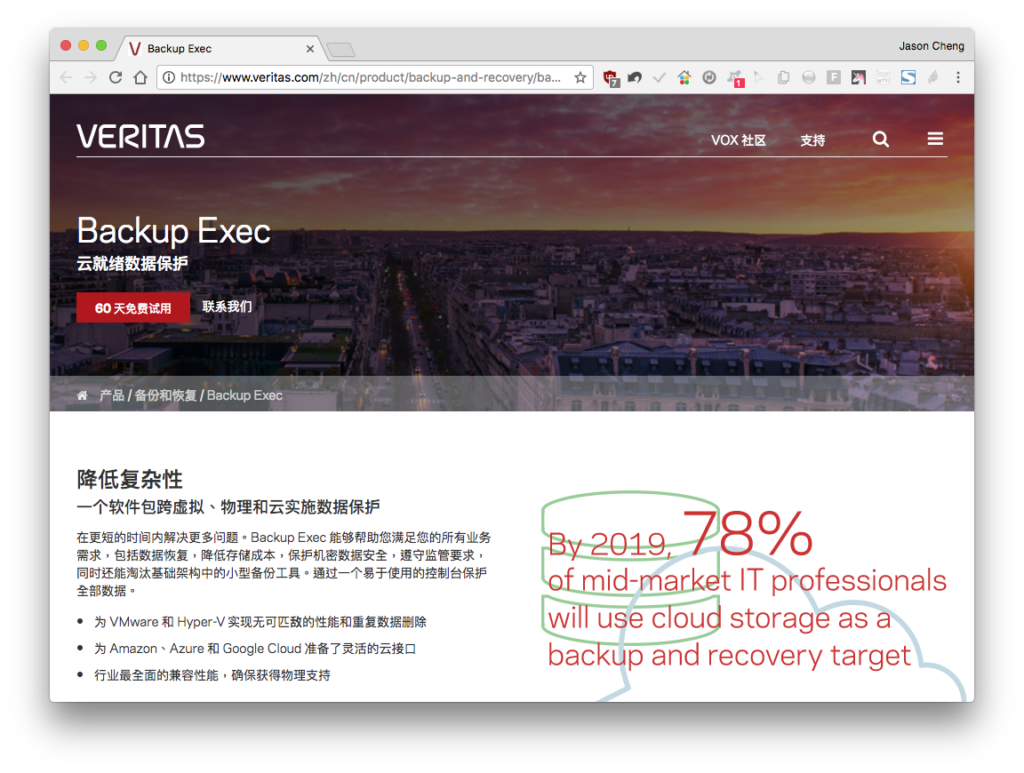Click the breadcrumb home icon
Image resolution: width=1024 pixels, height=773 pixels.
click(x=82, y=396)
